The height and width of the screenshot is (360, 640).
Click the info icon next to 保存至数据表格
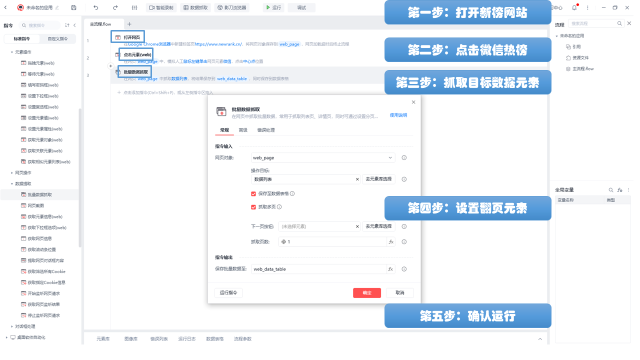(292, 193)
